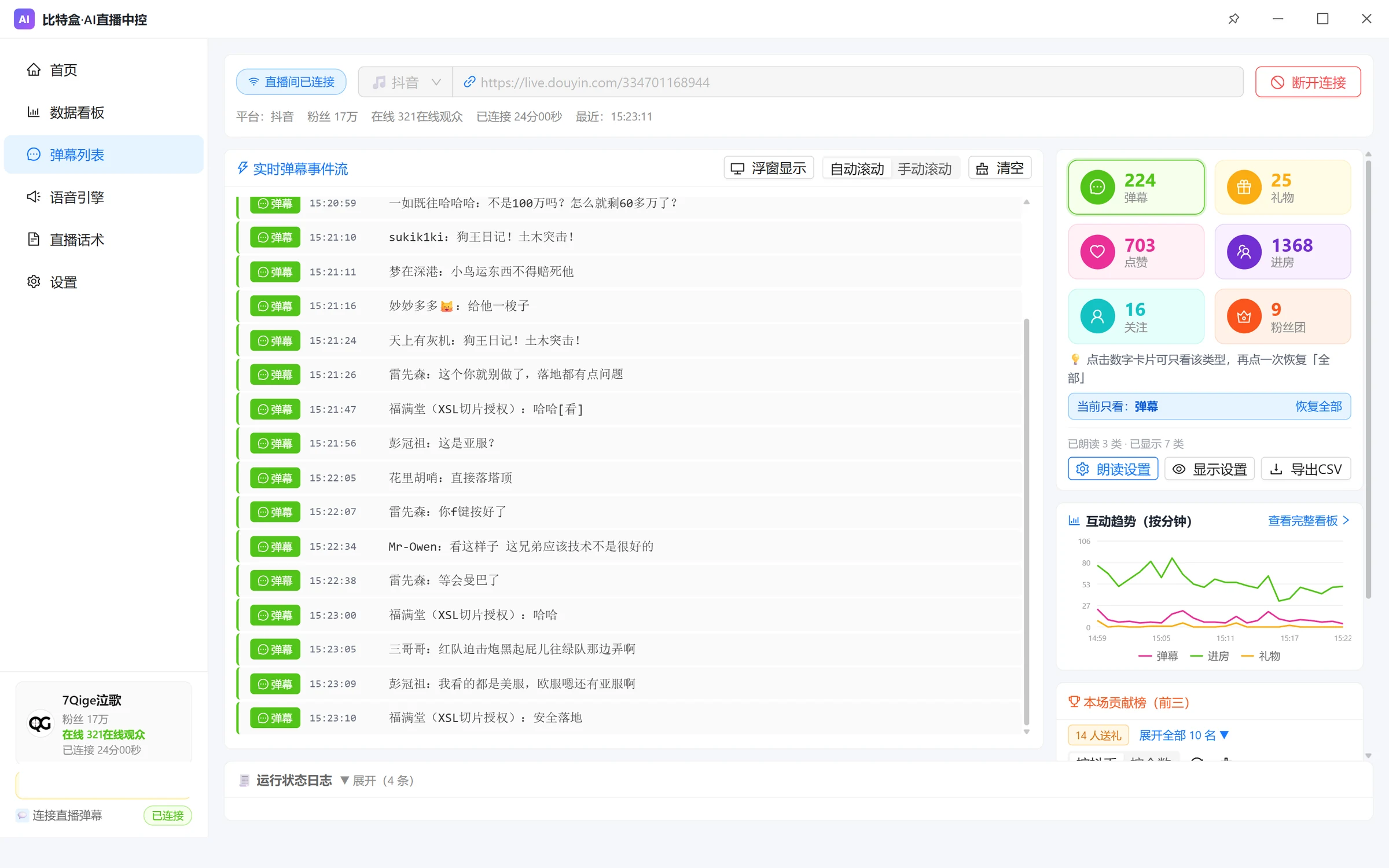The image size is (1389, 868).
Task: Open 直播话术 section
Action: 104,240
